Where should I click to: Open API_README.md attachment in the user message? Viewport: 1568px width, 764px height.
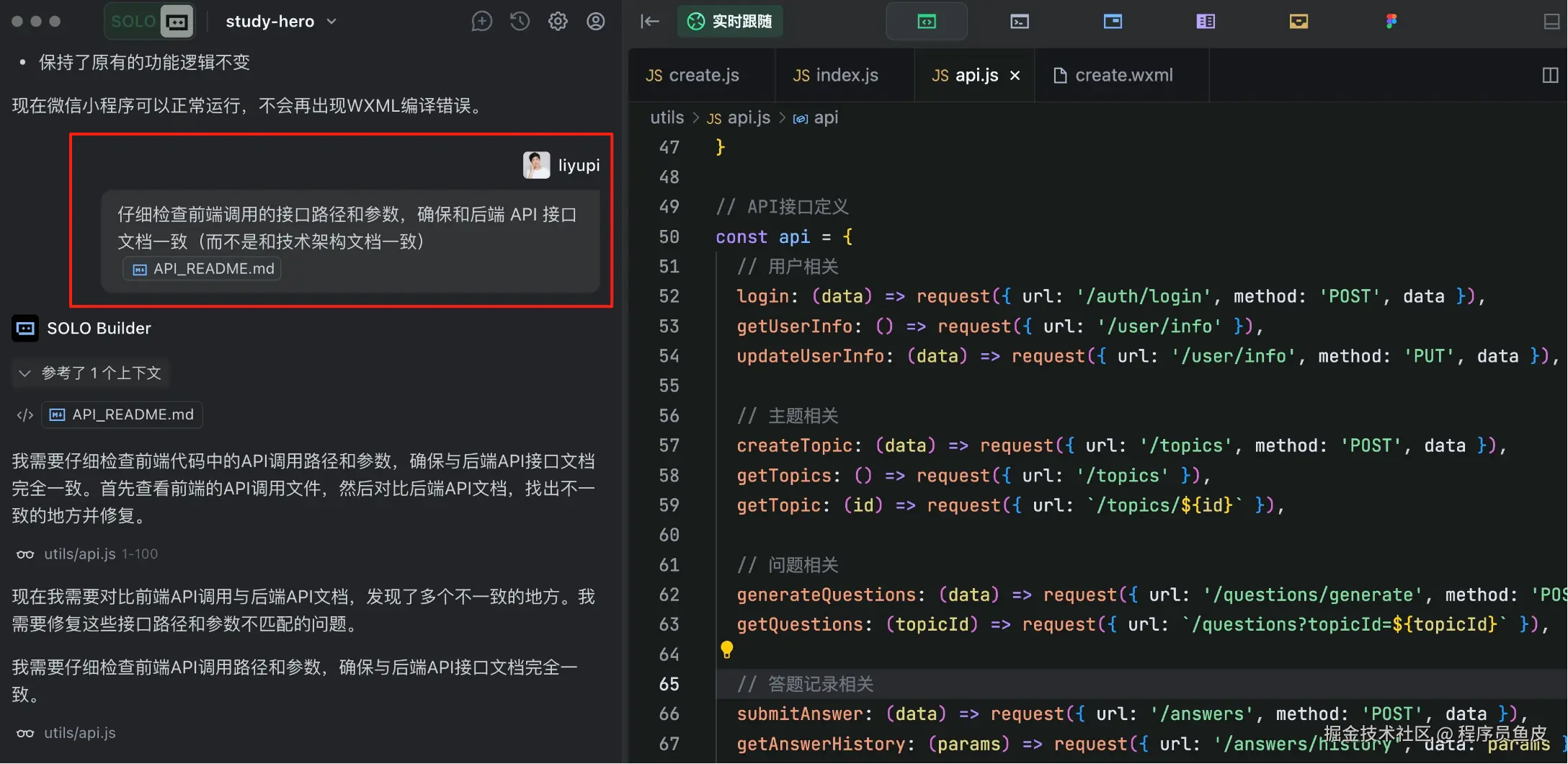click(202, 269)
